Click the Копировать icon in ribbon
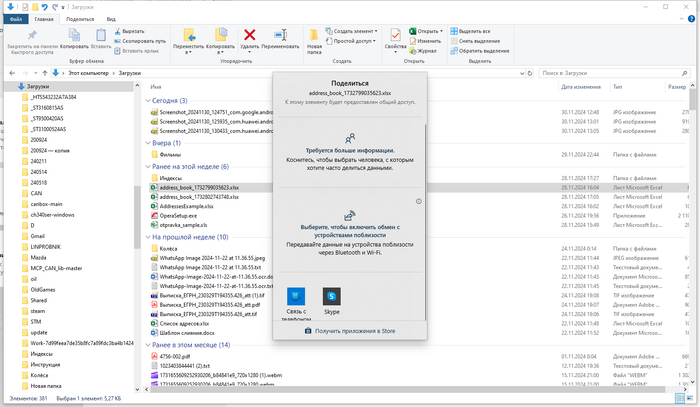This screenshot has height=407, width=700. click(x=71, y=38)
